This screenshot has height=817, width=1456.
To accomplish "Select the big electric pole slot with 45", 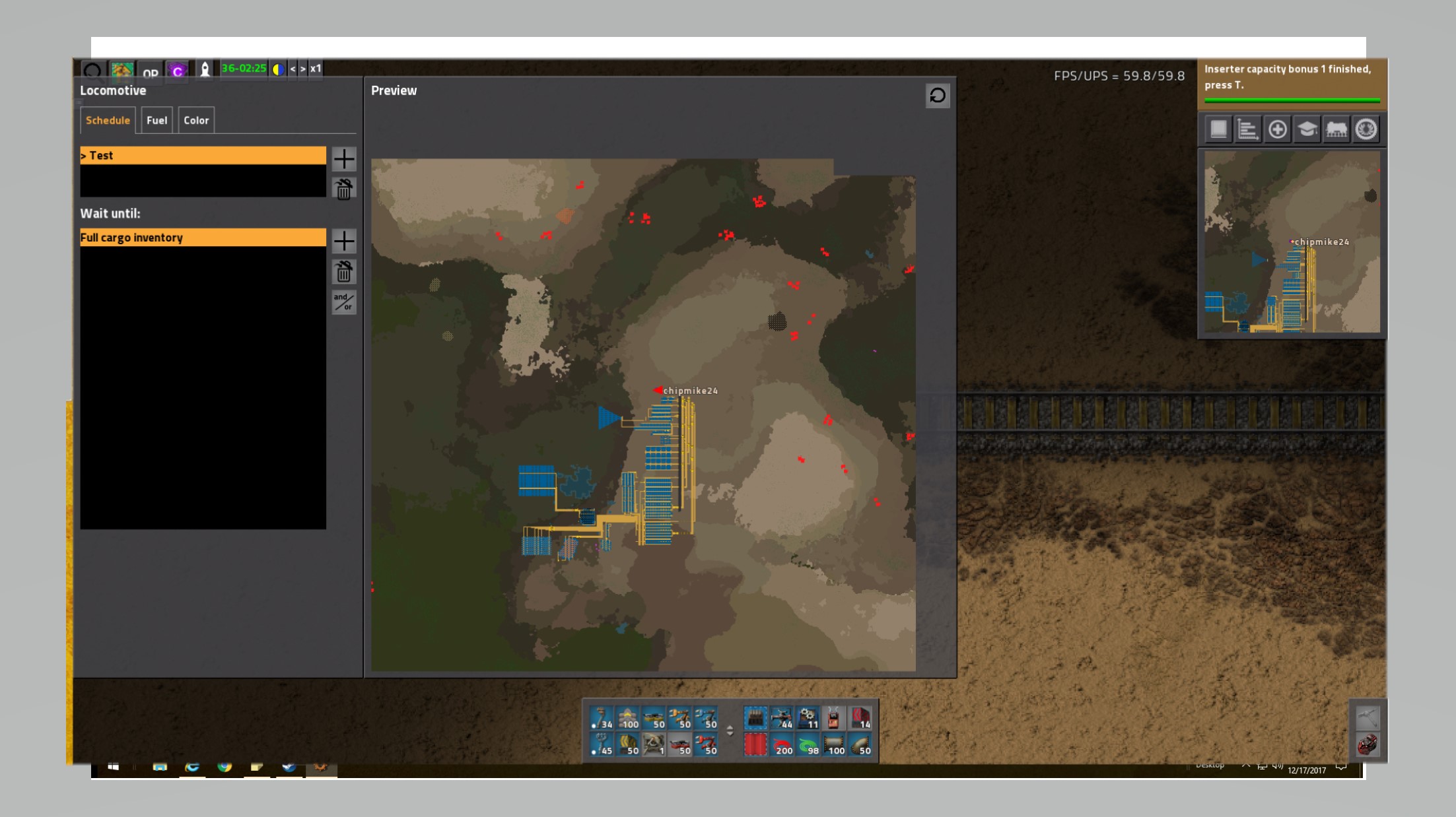I will (602, 744).
